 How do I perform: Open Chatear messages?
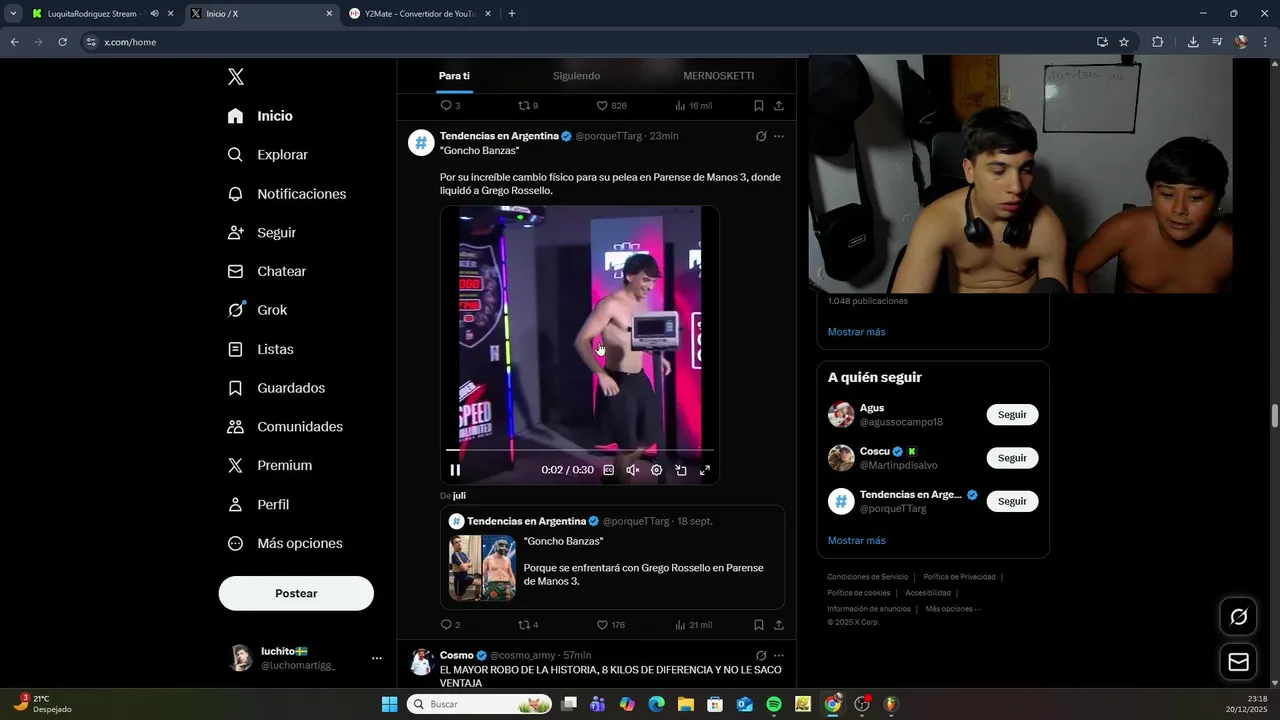click(266, 271)
